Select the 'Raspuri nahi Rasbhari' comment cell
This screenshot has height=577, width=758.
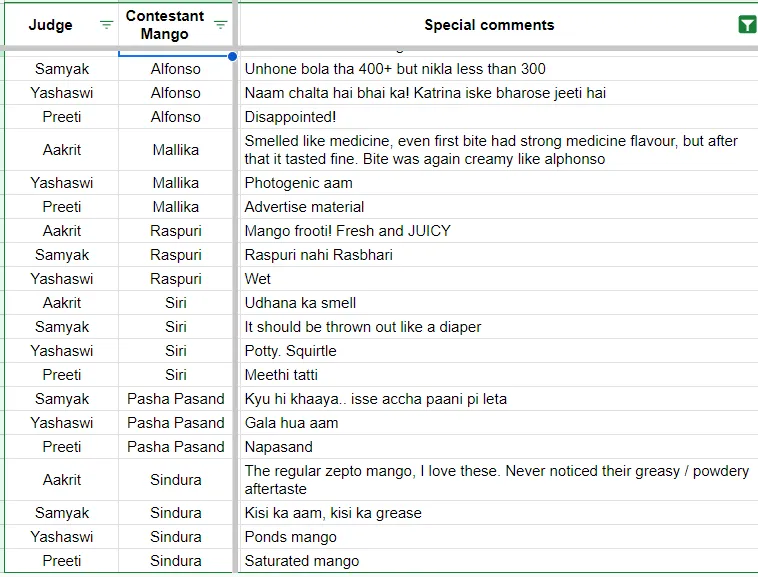[498, 255]
